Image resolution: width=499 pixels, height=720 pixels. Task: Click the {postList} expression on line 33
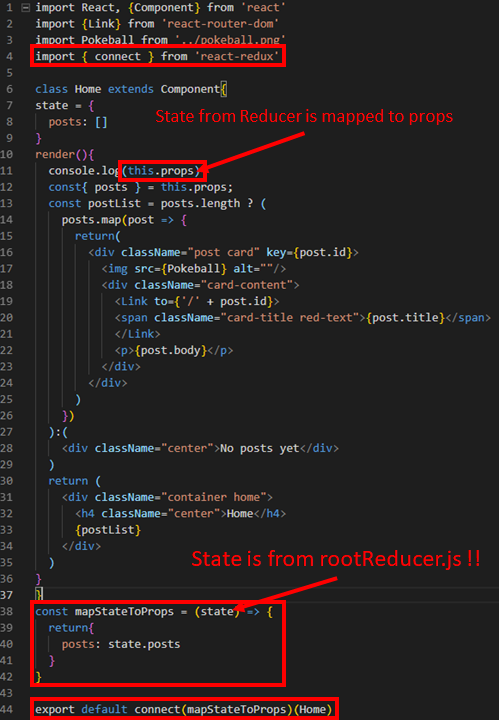pos(108,530)
